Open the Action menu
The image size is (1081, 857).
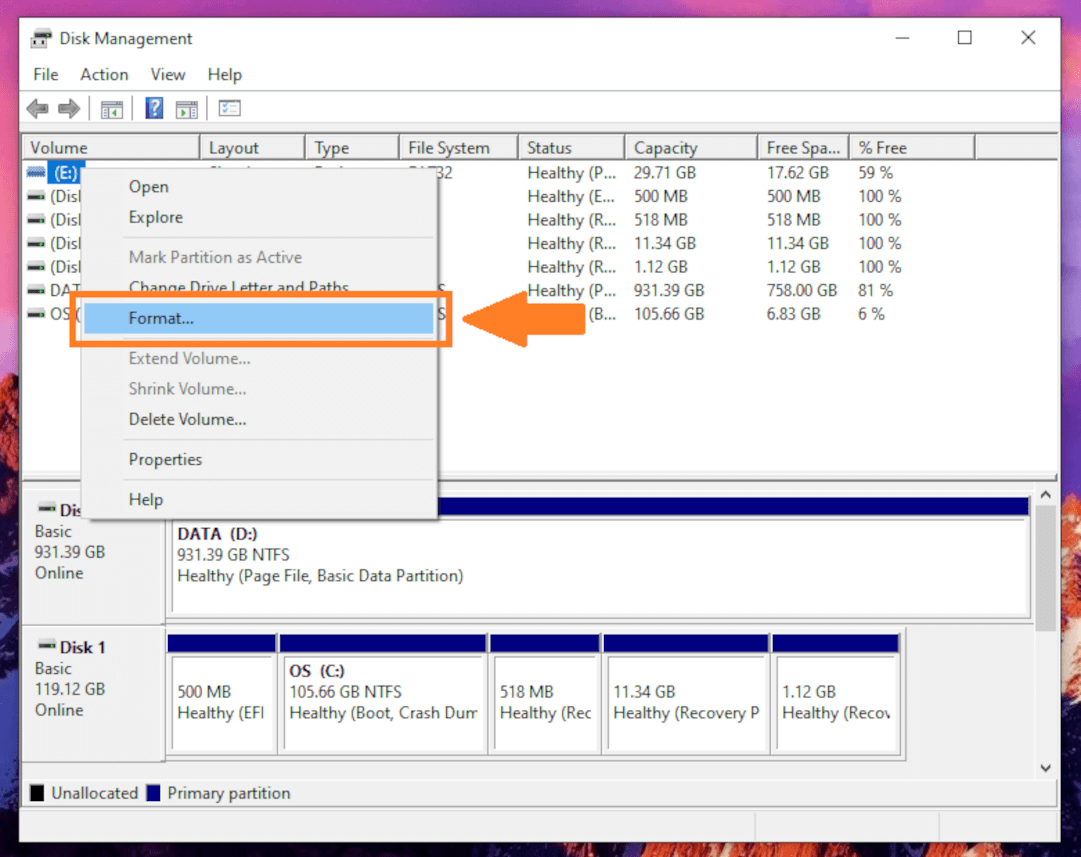click(104, 74)
